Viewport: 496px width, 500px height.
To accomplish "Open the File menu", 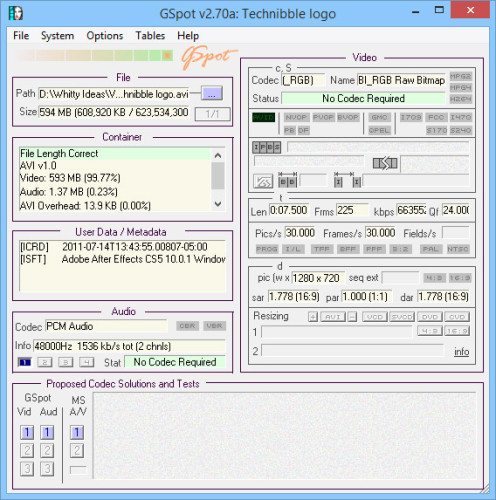I will coord(21,35).
